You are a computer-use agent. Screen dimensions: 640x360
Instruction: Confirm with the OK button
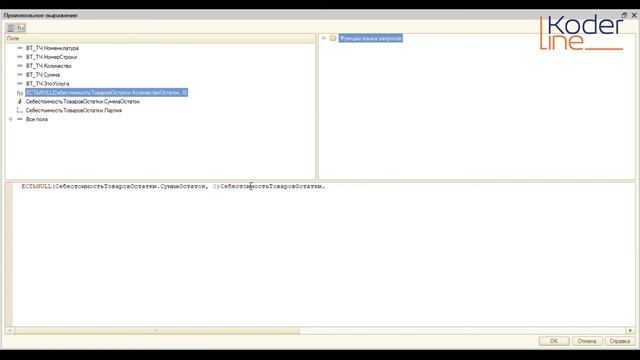[x=554, y=341]
